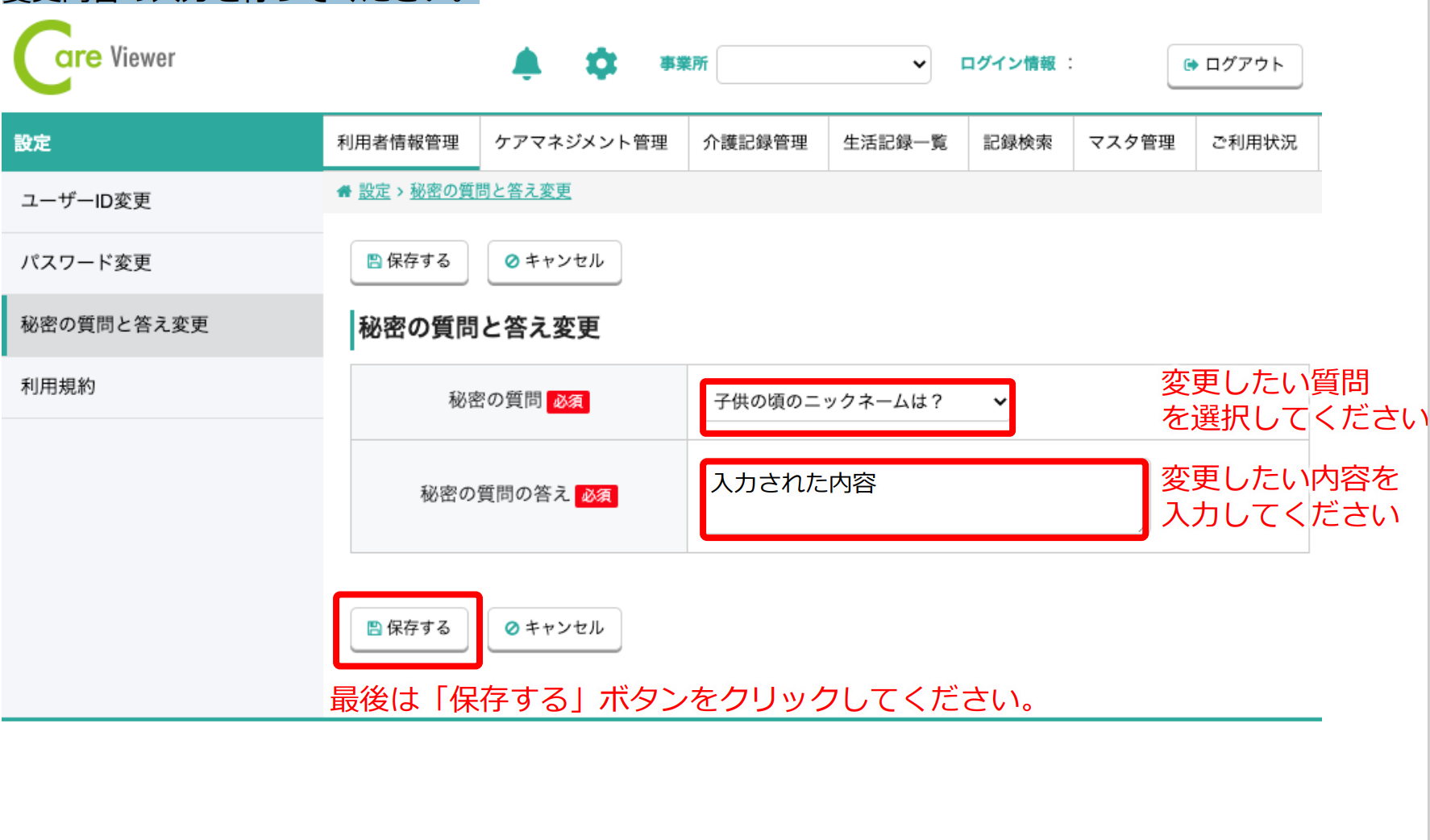Open パスワード変更 in sidebar
1430x840 pixels.
[x=86, y=263]
